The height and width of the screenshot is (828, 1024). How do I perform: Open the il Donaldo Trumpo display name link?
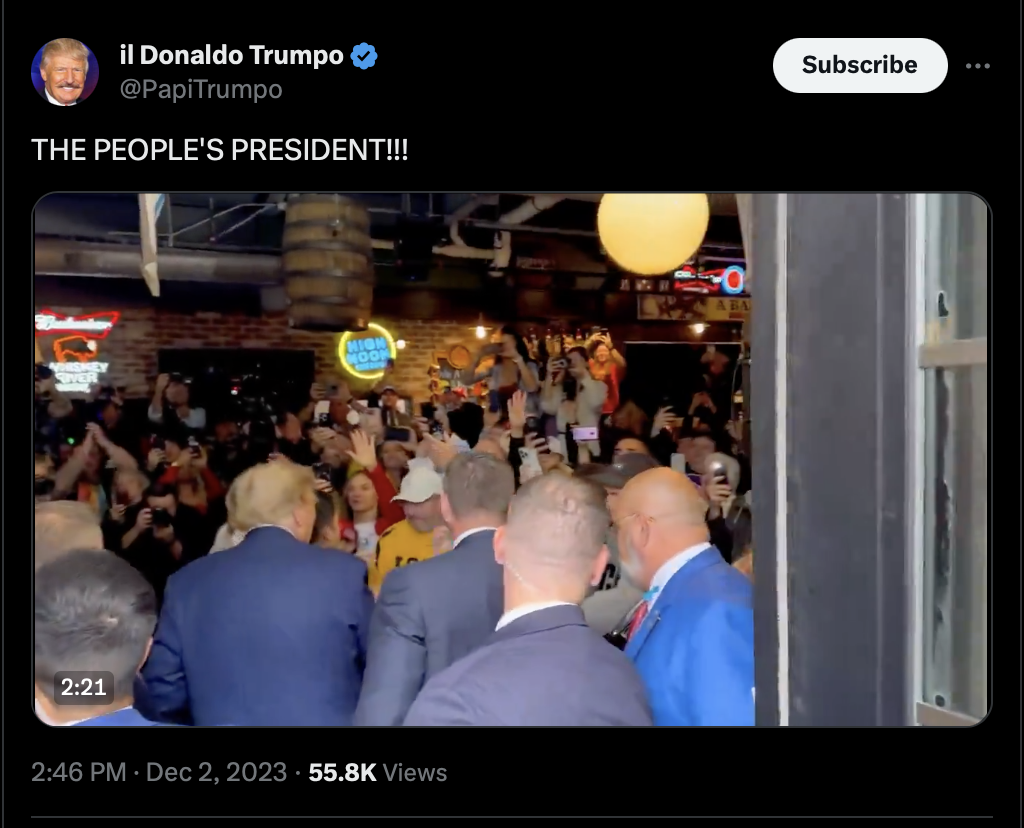(x=231, y=56)
